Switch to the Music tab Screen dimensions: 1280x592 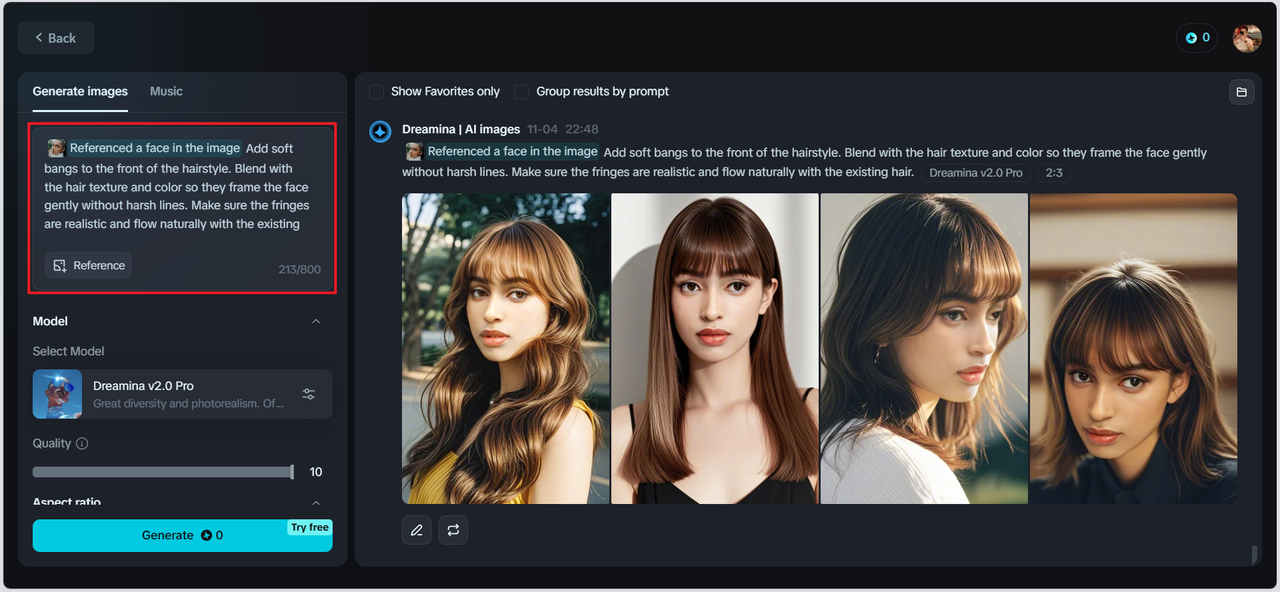[x=166, y=91]
